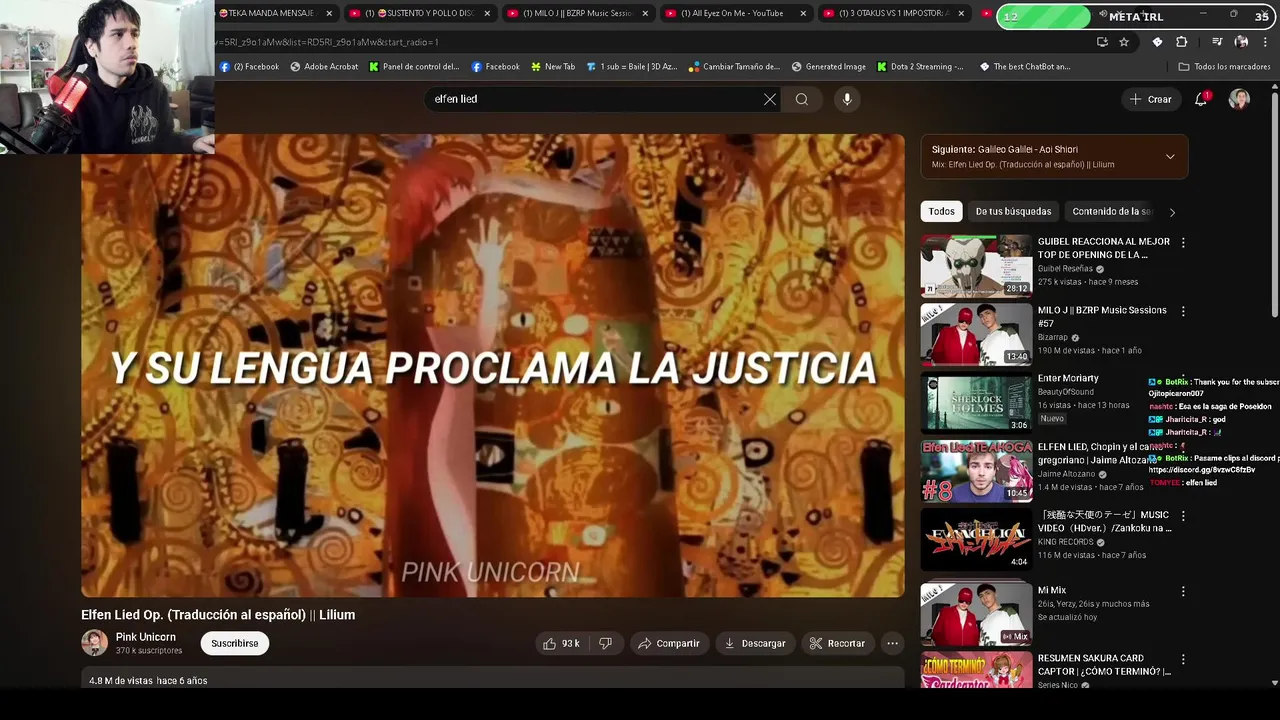Open Resumen Sakura Card Captor title
The height and width of the screenshot is (720, 1280).
[1104, 664]
